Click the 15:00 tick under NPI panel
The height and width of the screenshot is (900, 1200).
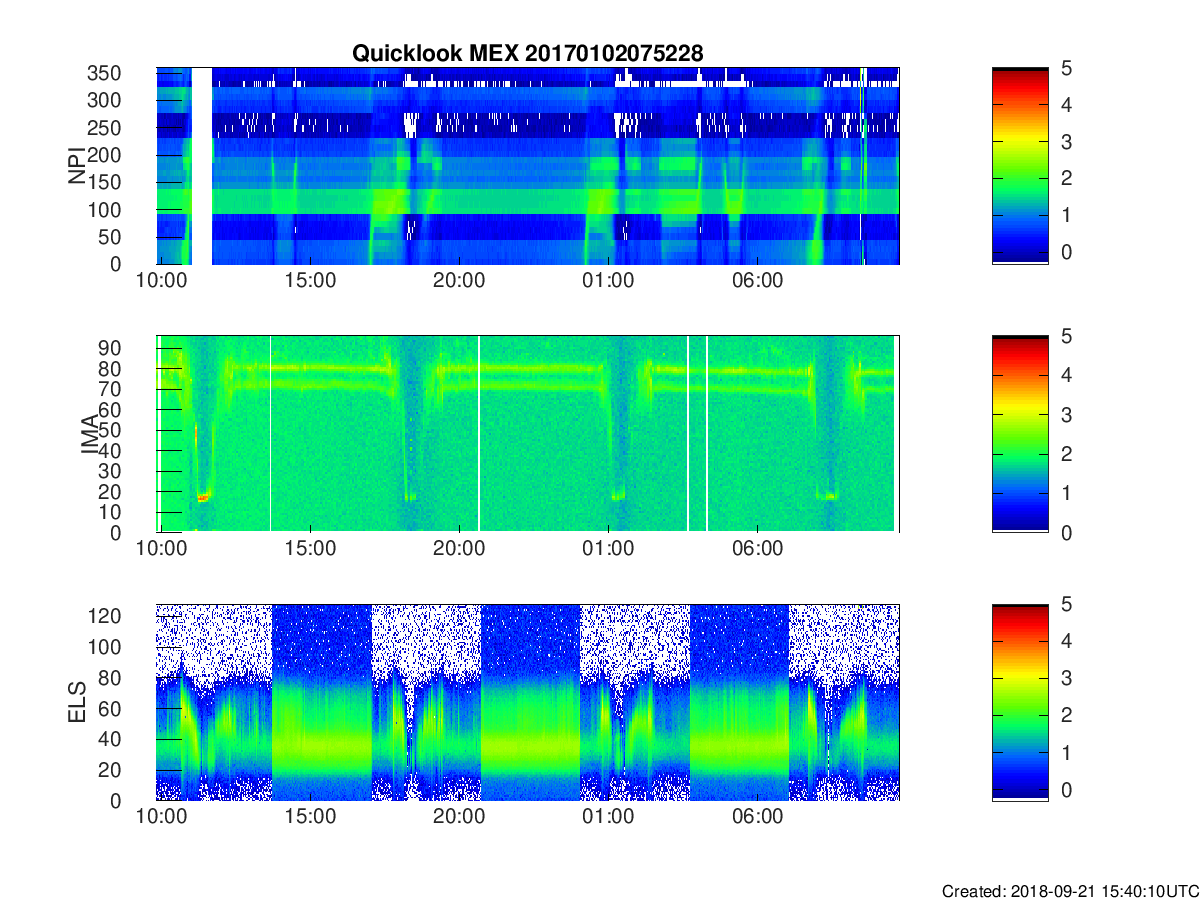pos(310,280)
